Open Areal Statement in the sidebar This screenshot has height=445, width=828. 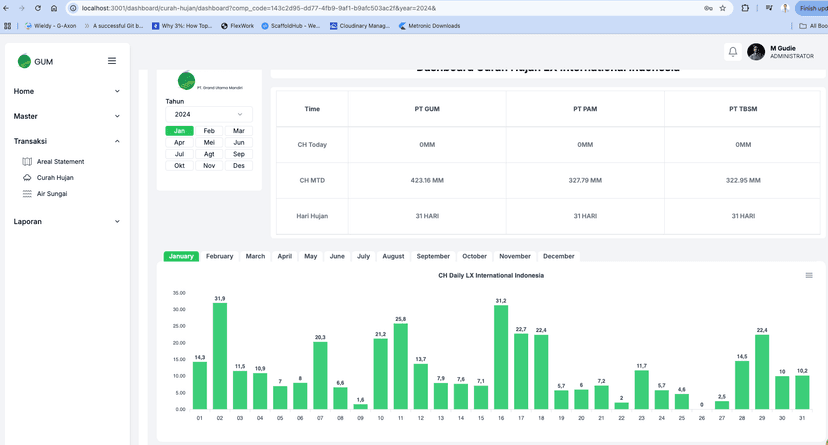[60, 162]
